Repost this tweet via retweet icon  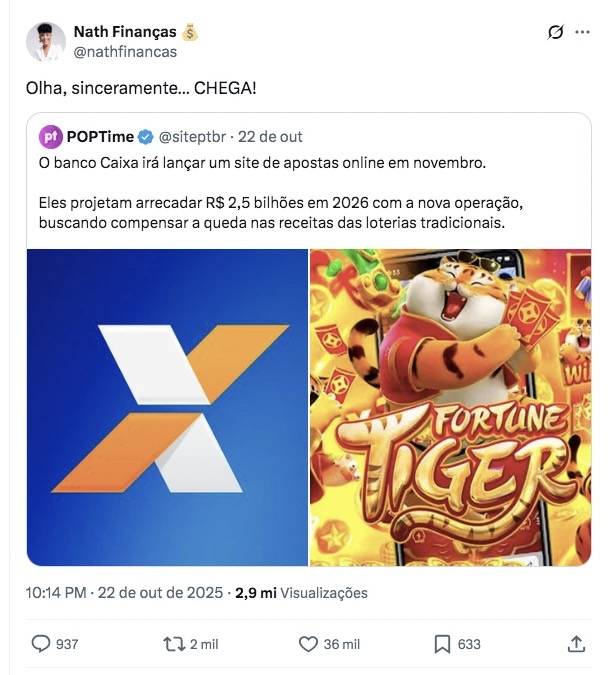click(x=173, y=644)
